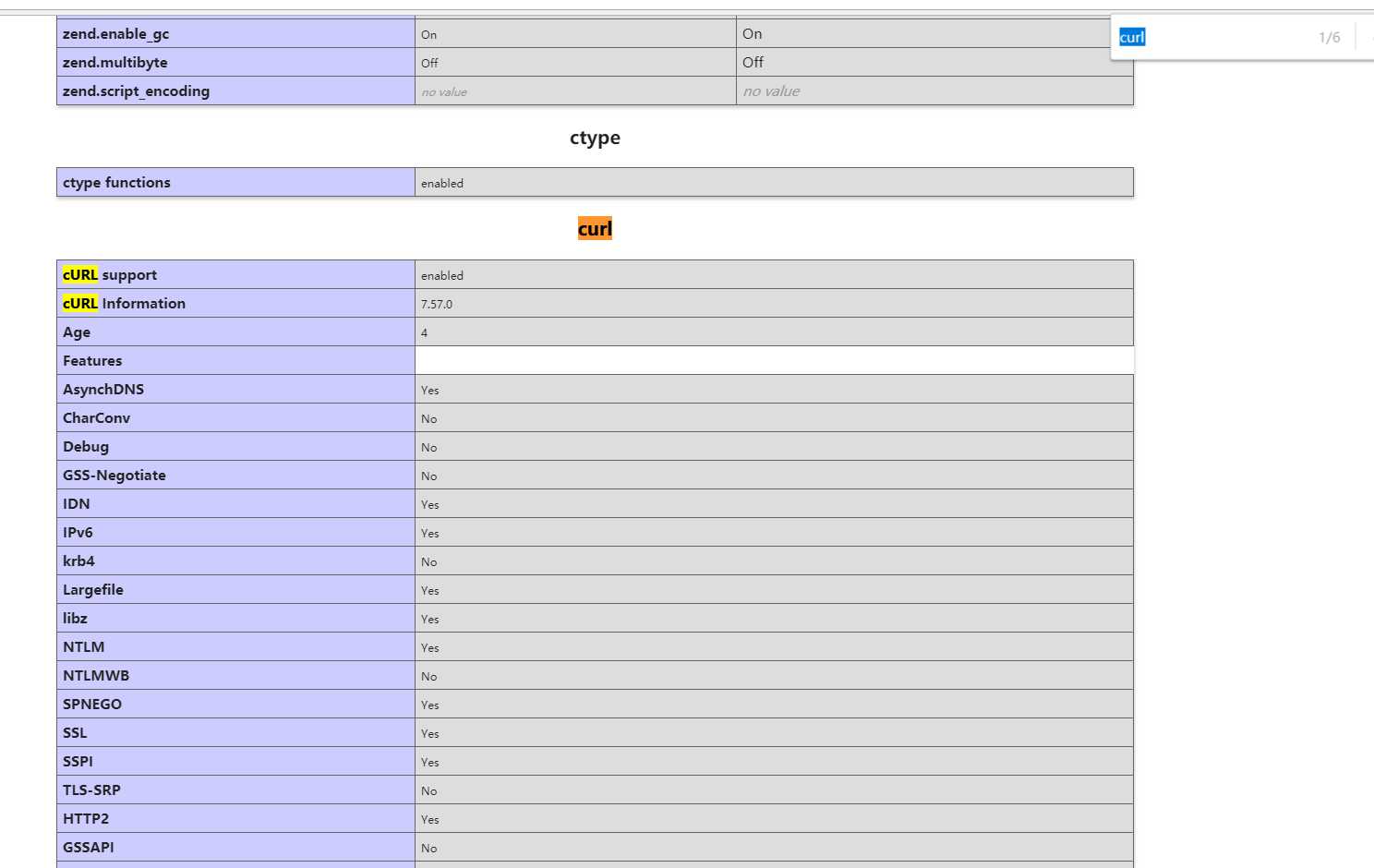Click the master no value for zend.script_encoding

771,91
